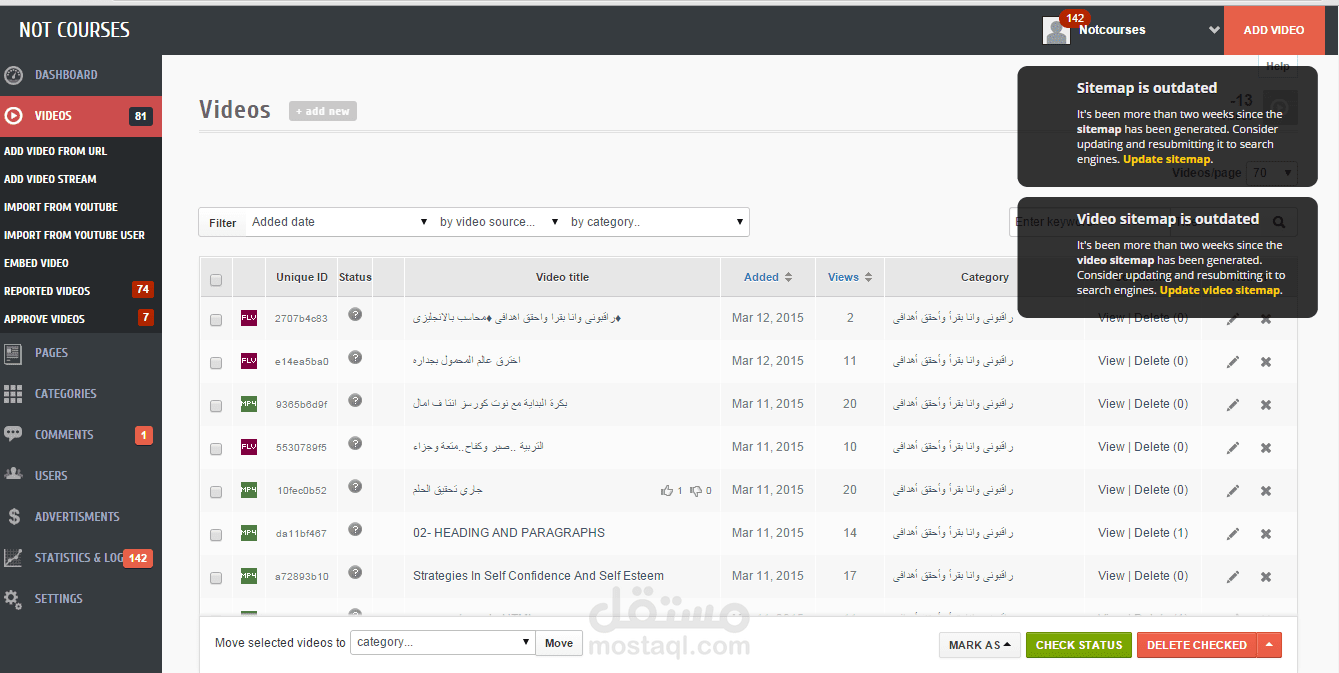1339x673 pixels.
Task: Check the 10fec0b52 row checkbox
Action: [x=216, y=492]
